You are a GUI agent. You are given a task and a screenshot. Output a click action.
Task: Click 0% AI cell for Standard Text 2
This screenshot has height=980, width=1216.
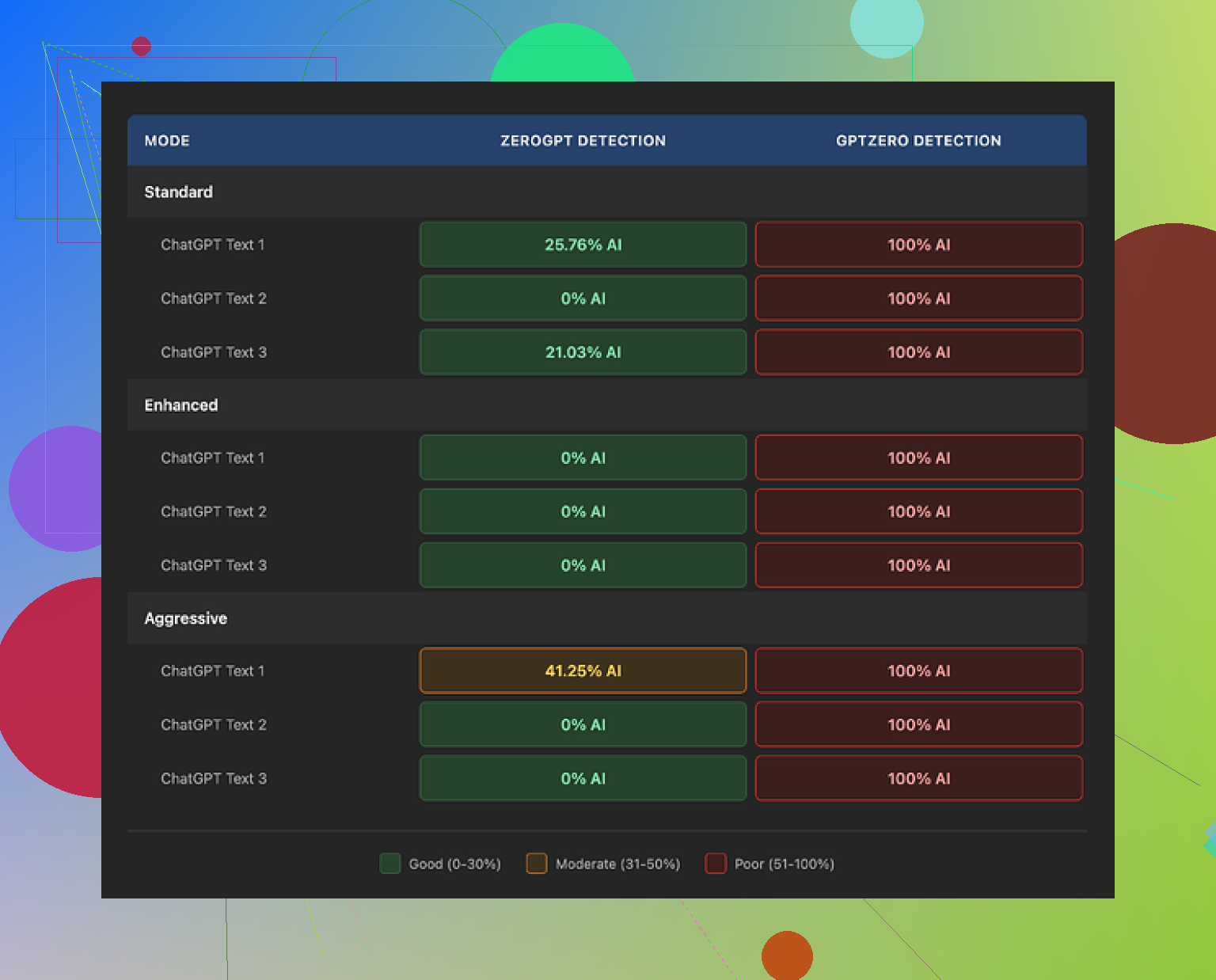pos(583,298)
